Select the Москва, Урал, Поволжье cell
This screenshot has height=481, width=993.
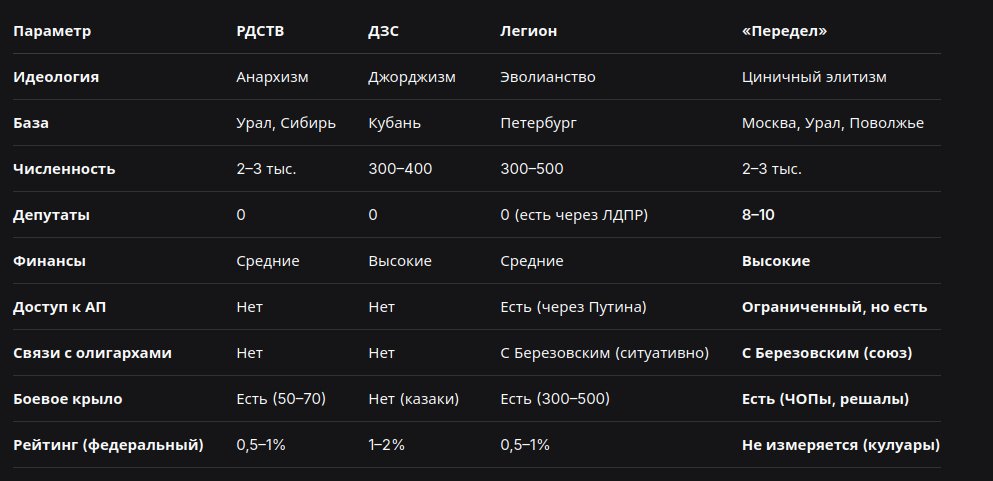coord(833,123)
